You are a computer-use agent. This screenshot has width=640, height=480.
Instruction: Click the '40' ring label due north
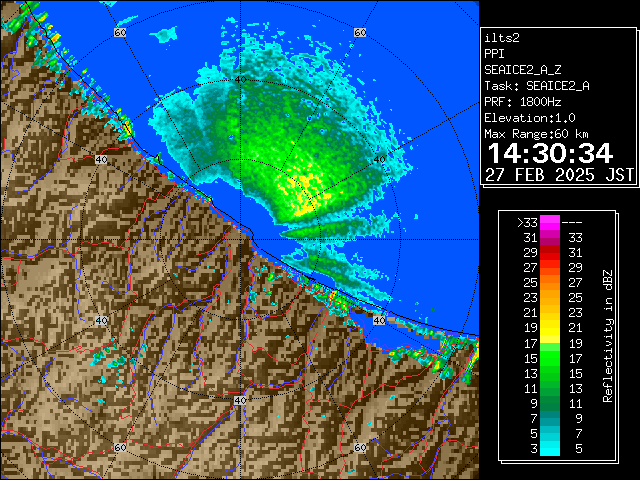coord(240,80)
